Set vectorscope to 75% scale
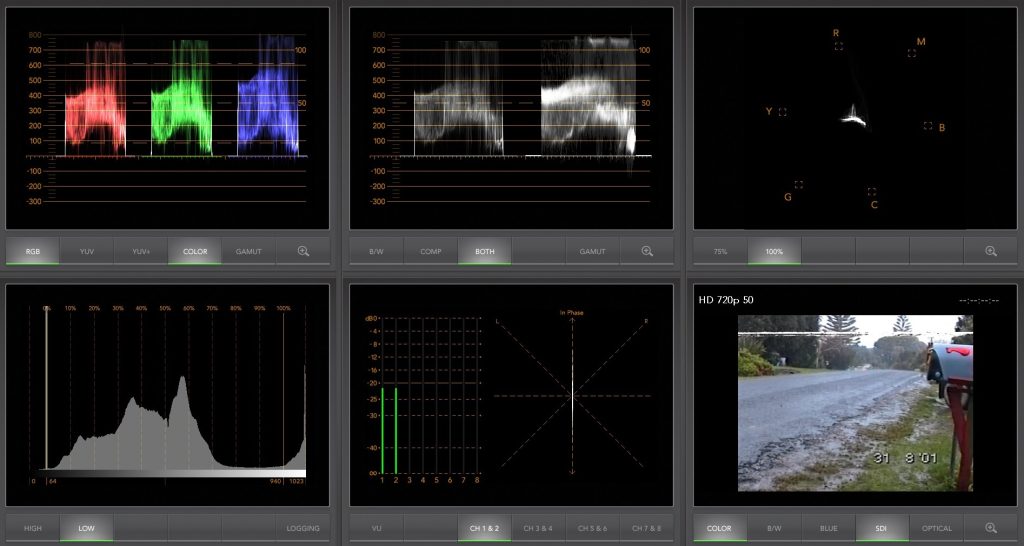1024x546 pixels. coord(720,251)
